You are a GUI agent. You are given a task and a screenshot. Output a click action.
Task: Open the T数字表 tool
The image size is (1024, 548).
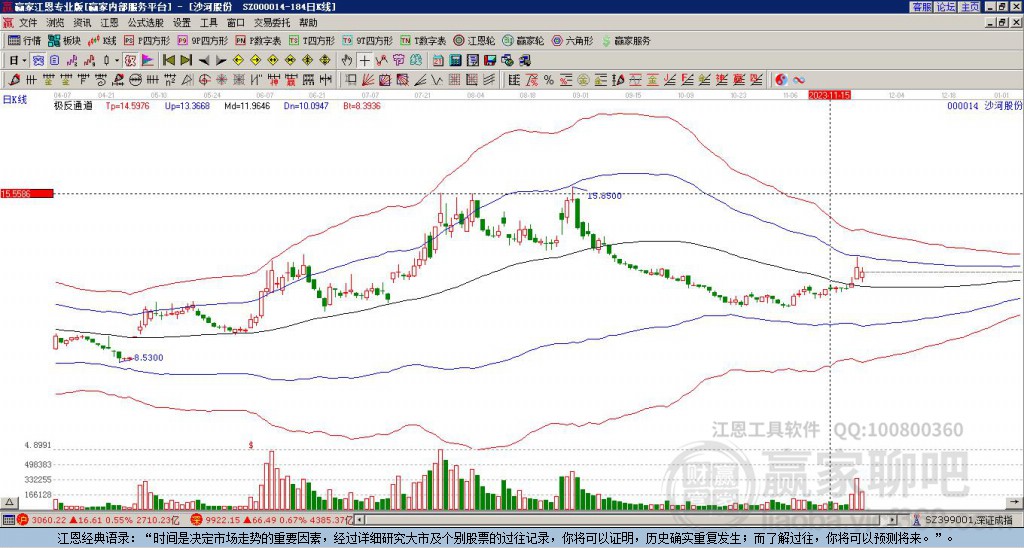coord(423,40)
